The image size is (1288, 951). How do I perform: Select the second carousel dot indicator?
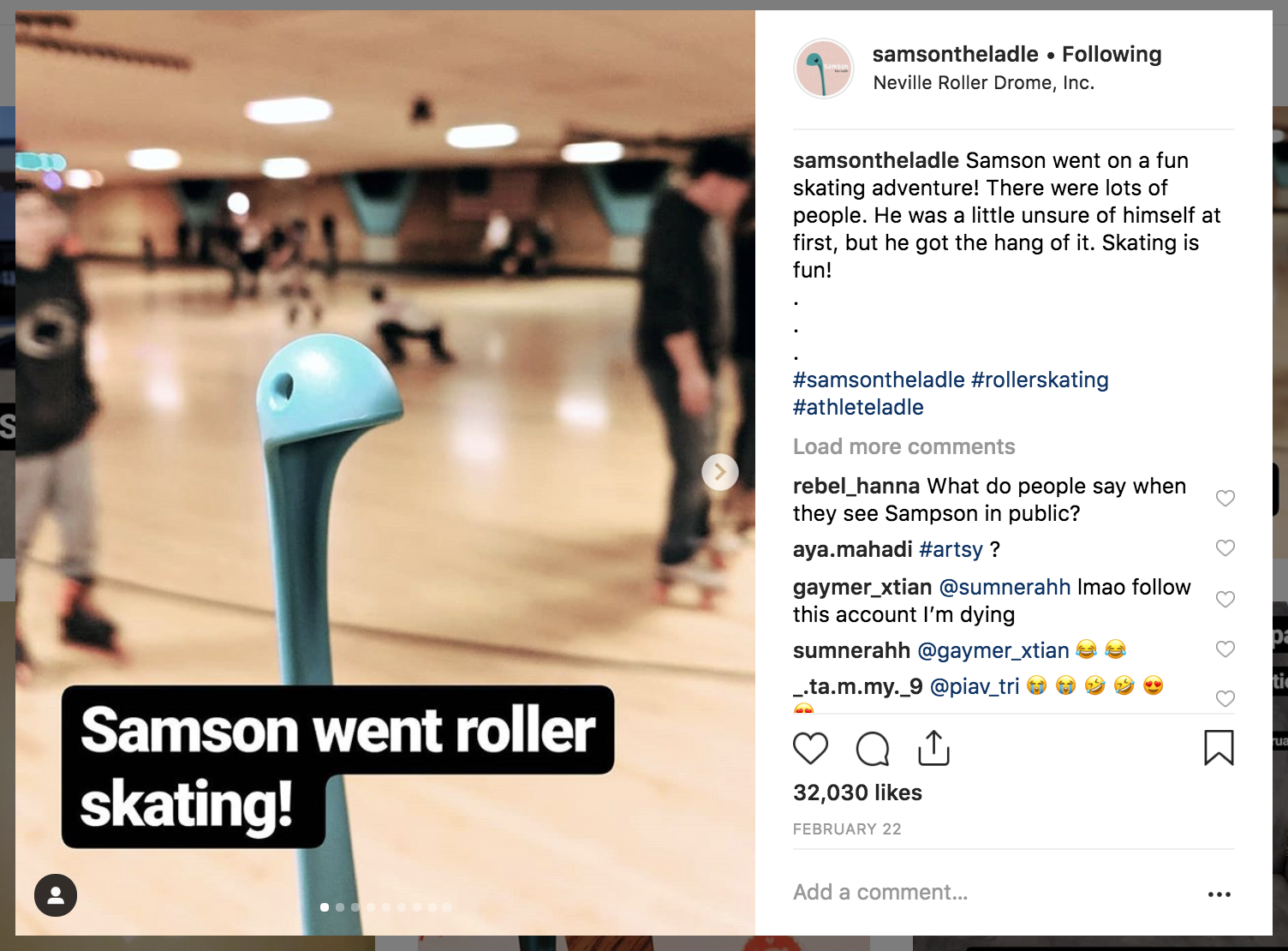pos(340,906)
